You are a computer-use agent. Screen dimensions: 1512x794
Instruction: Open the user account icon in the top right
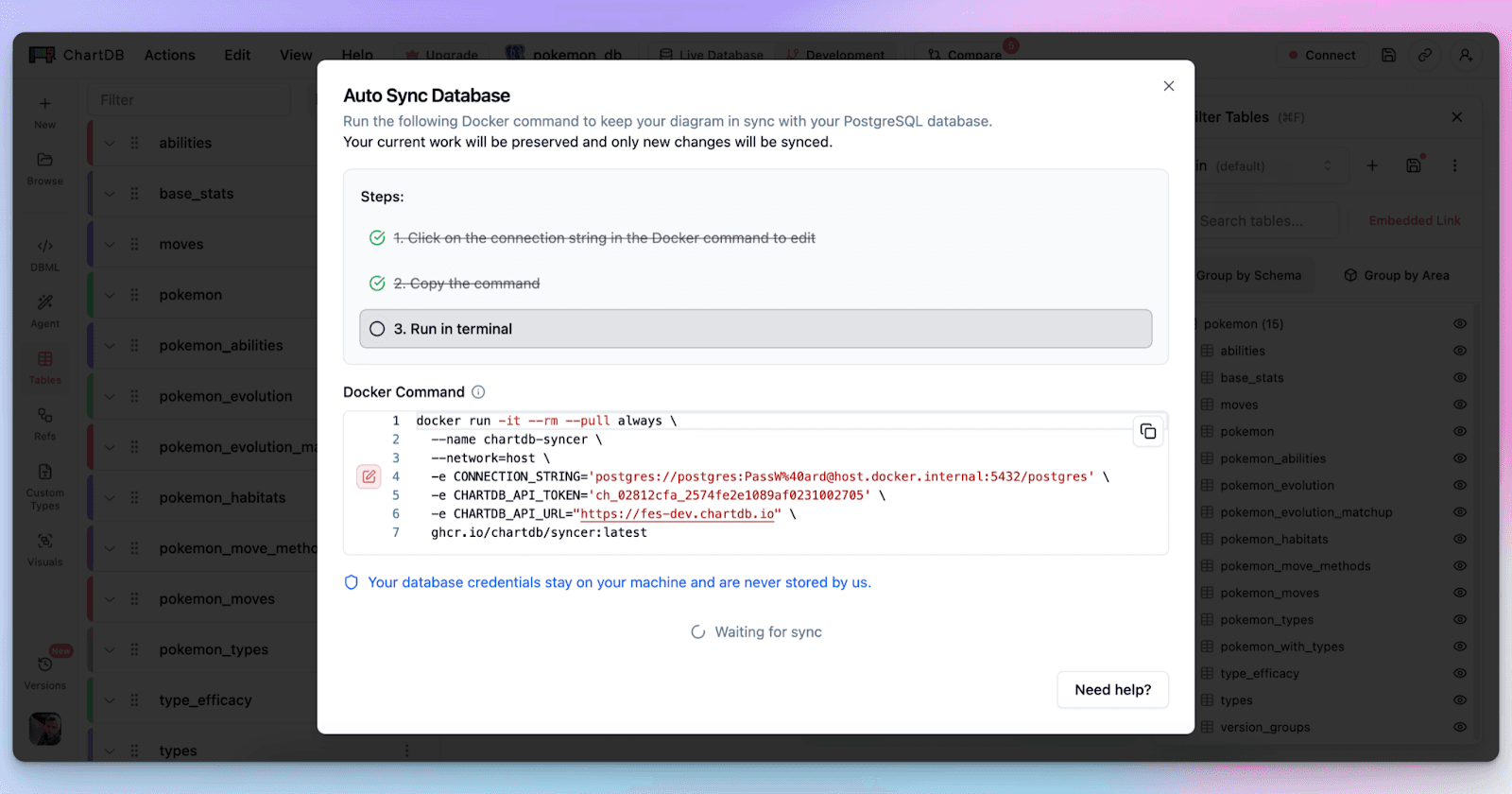point(1466,55)
